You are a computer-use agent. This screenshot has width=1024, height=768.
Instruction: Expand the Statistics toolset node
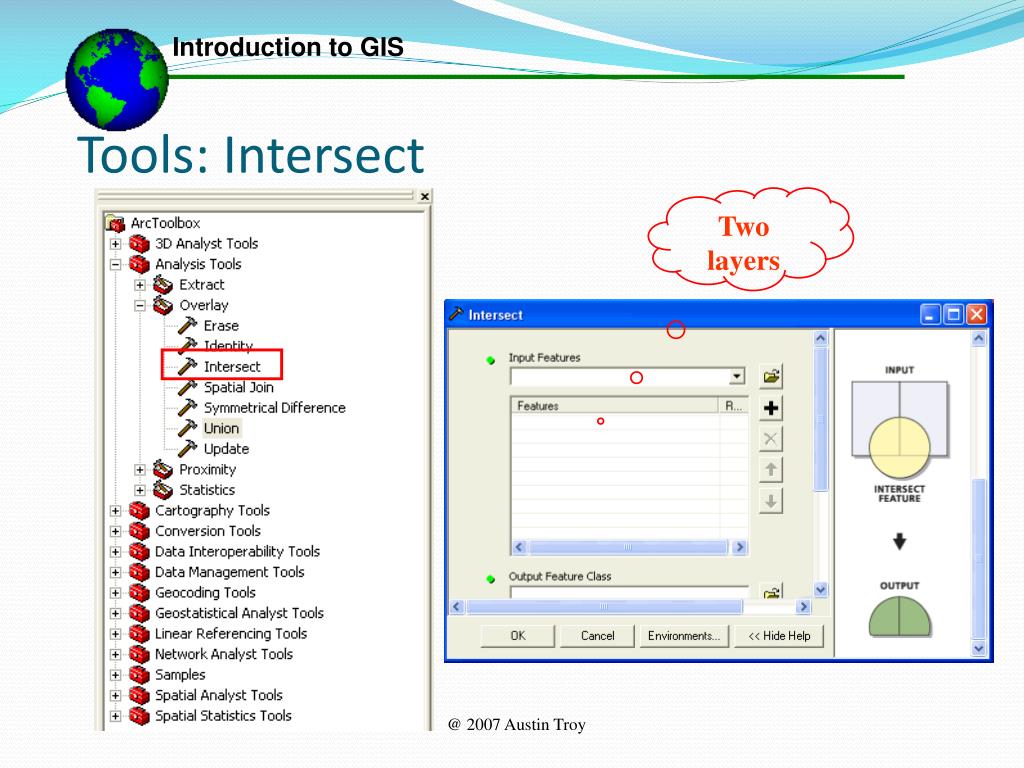click(x=140, y=490)
